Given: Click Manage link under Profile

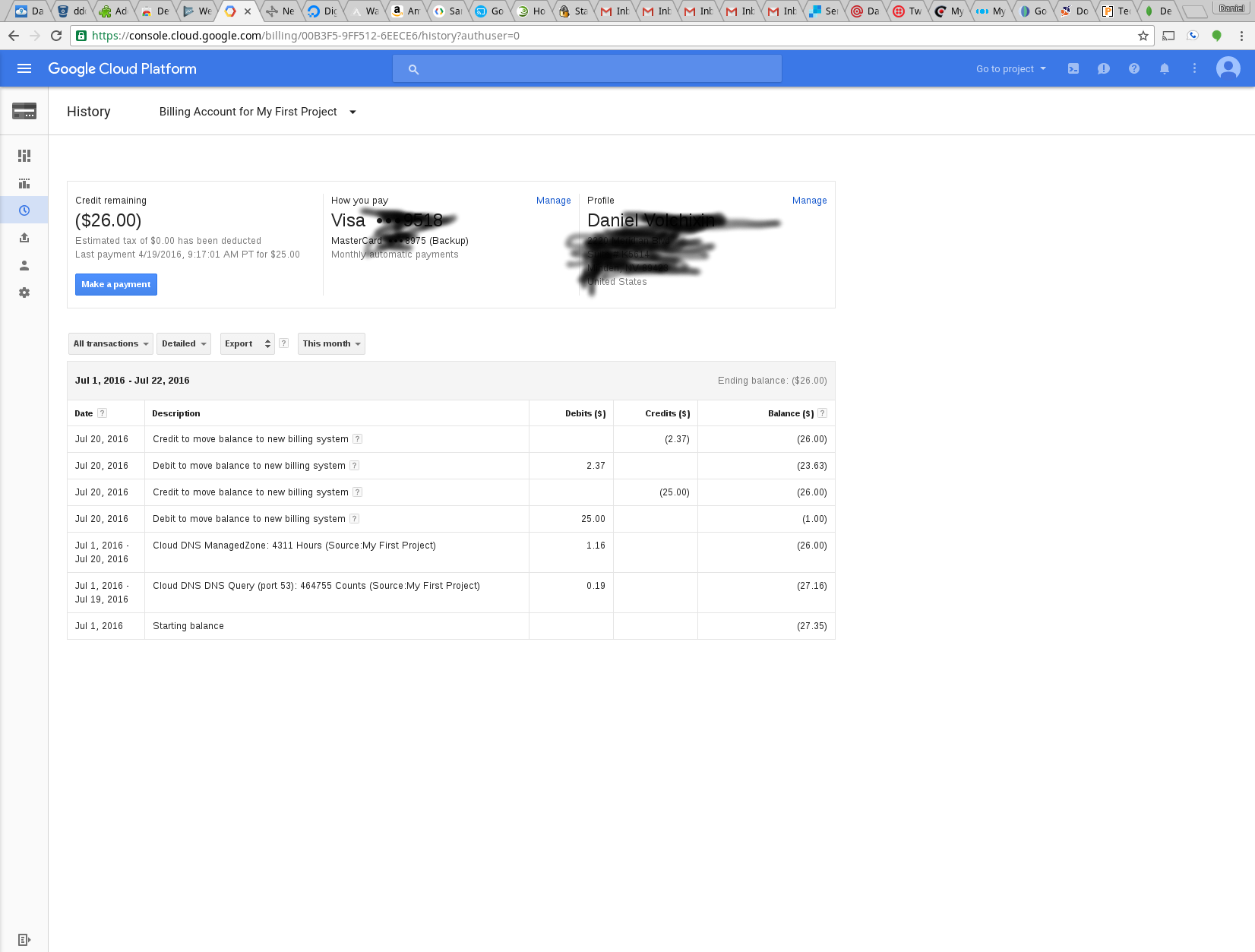Looking at the screenshot, I should pyautogui.click(x=810, y=201).
